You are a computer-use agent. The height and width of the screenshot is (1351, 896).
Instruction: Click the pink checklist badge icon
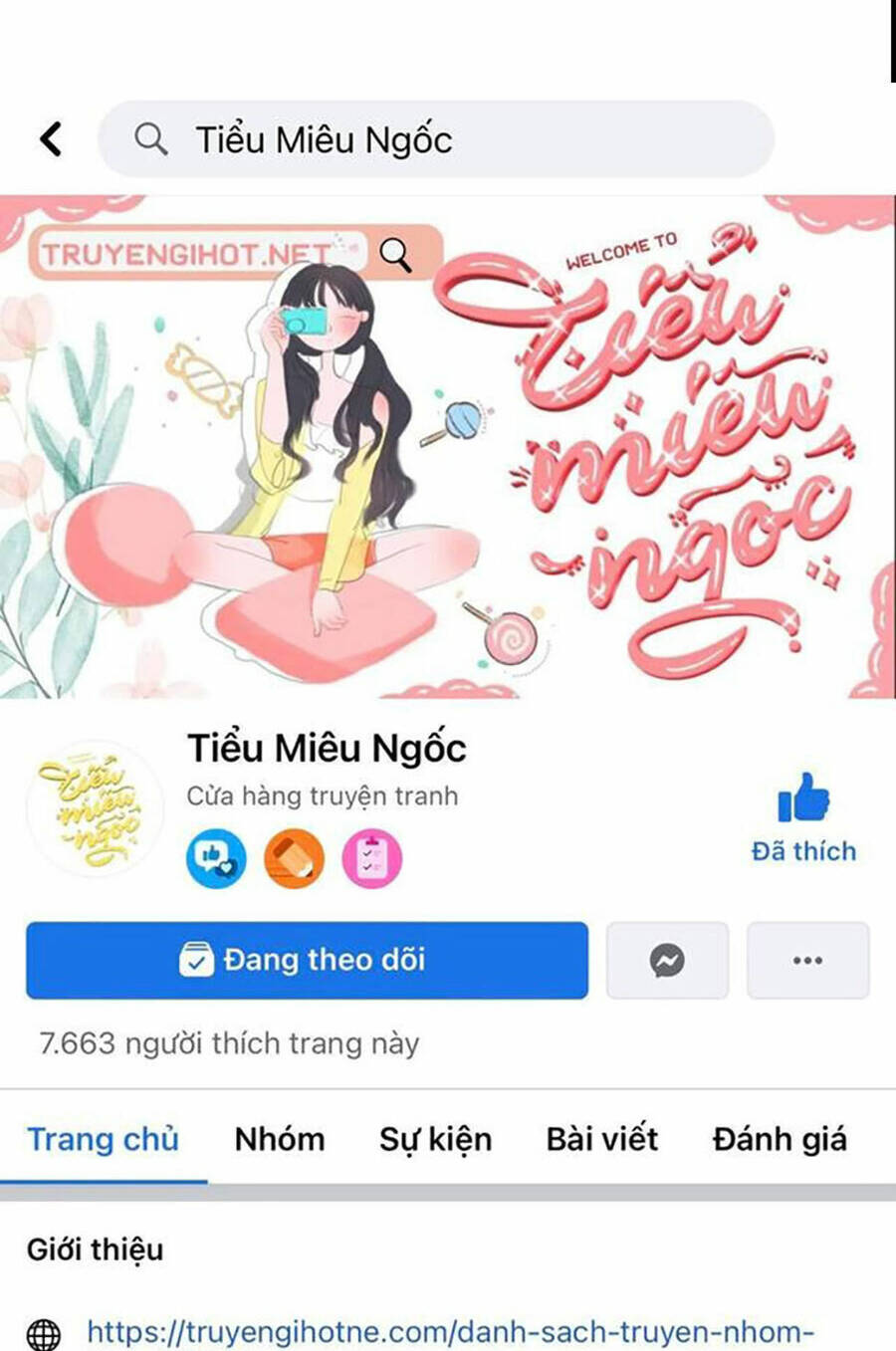pyautogui.click(x=371, y=857)
